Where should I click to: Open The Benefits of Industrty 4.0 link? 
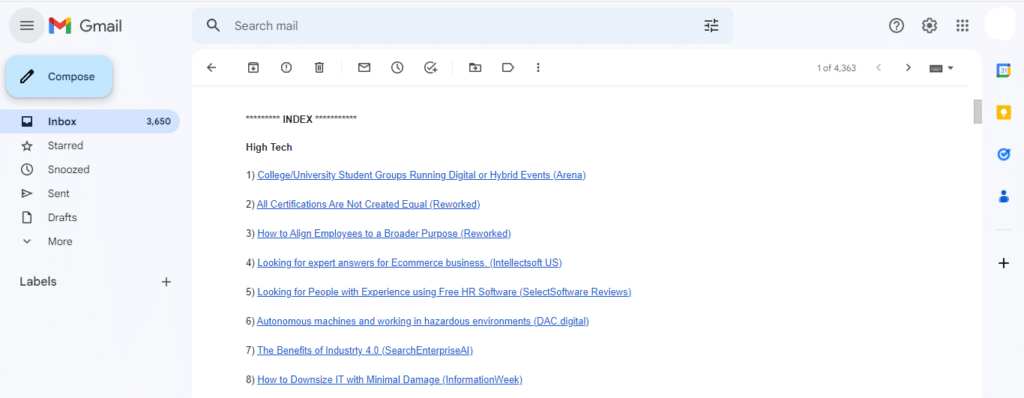click(x=365, y=350)
